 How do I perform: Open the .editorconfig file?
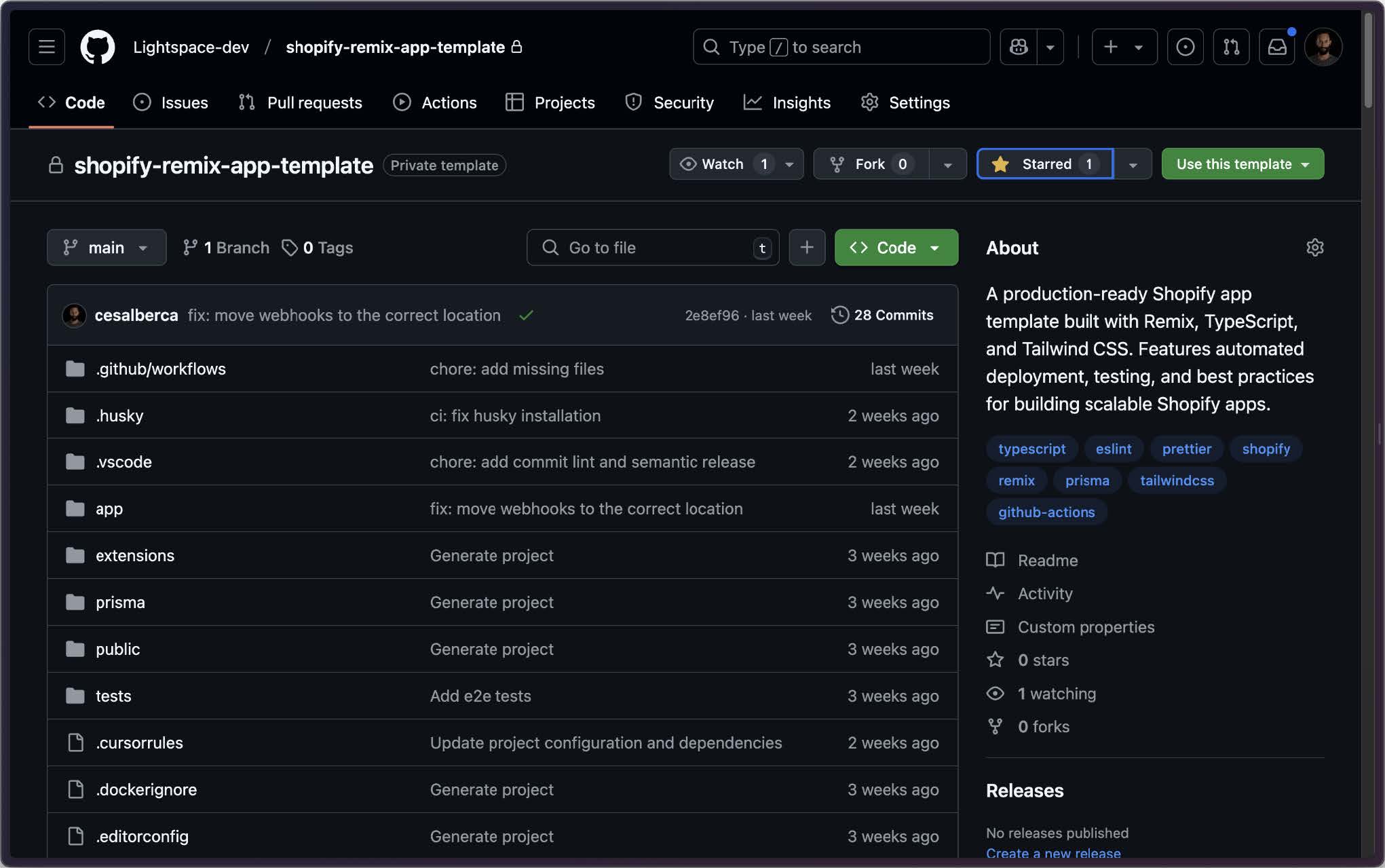pyautogui.click(x=142, y=837)
